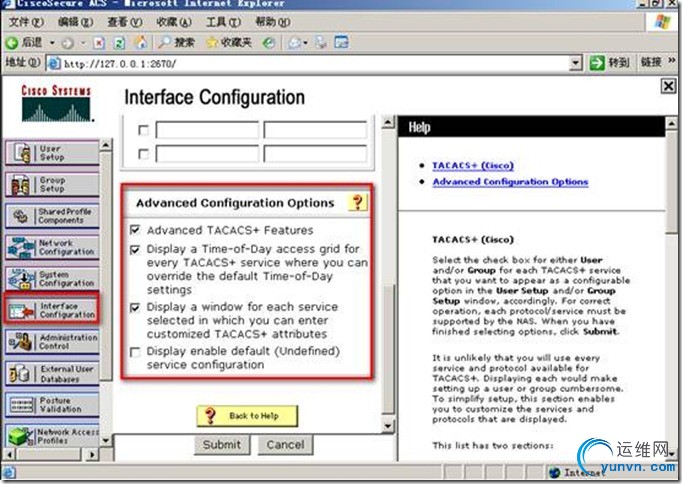
Task: Open Group Setup in the sidebar
Action: [53, 184]
